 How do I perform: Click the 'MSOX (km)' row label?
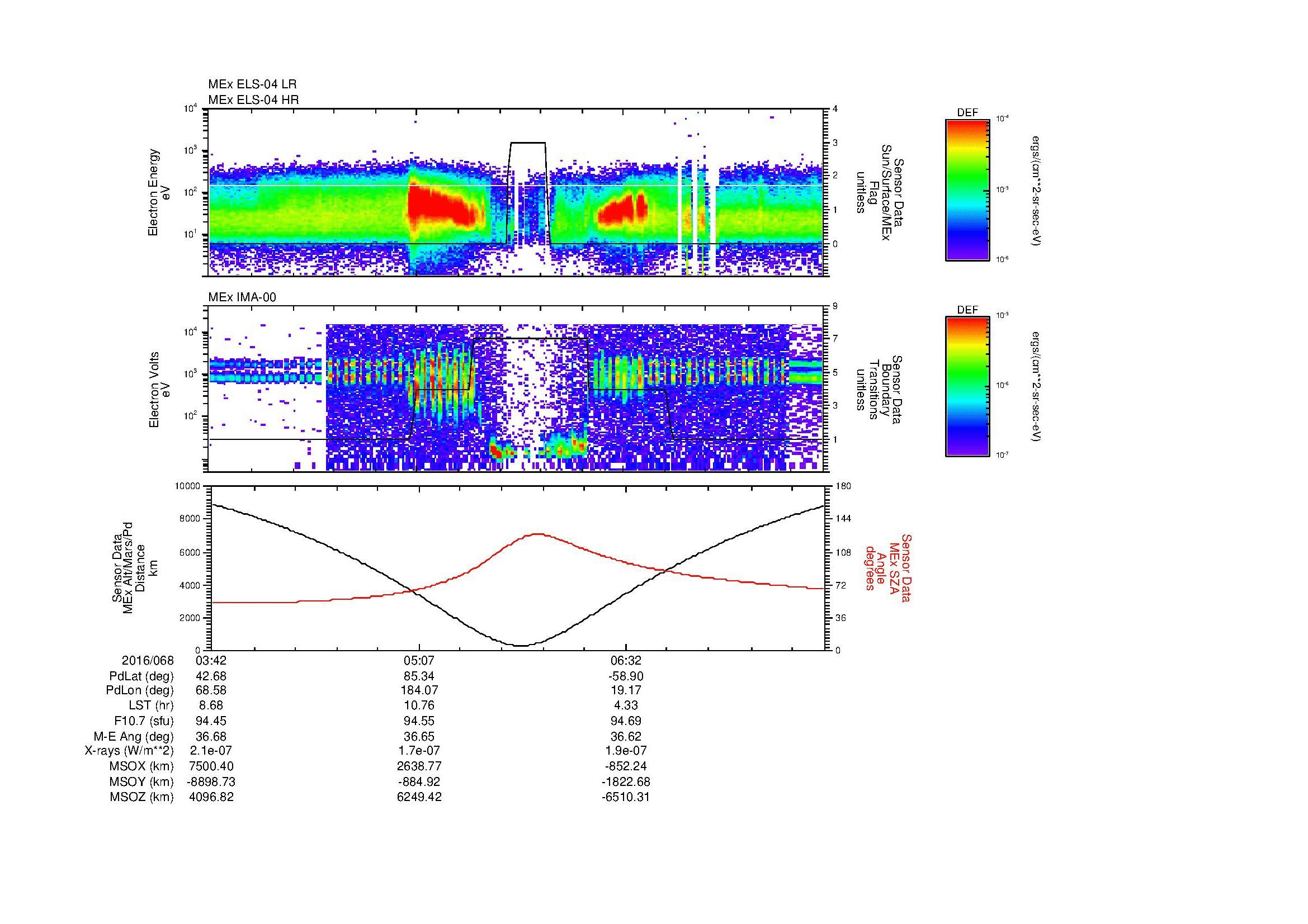click(142, 766)
